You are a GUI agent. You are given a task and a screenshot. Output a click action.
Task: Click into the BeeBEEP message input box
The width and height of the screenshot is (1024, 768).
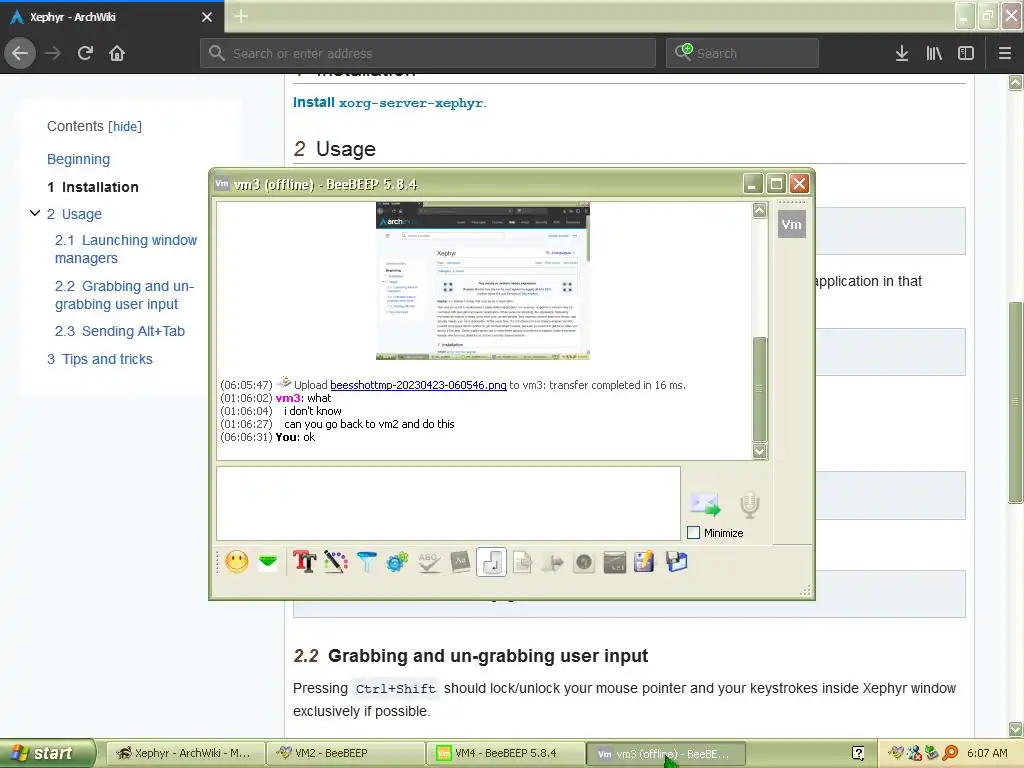pos(448,504)
